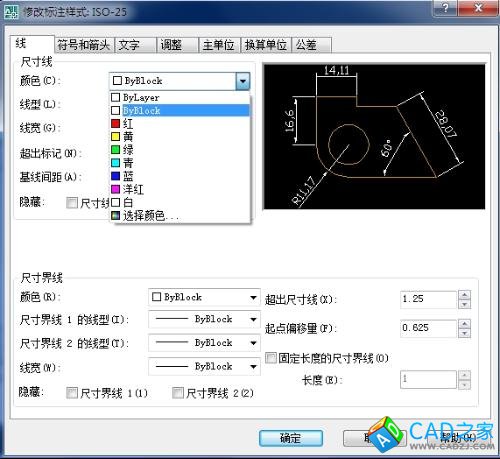The width and height of the screenshot is (500, 459).
Task: Click the help question mark icon
Action: click(445, 7)
